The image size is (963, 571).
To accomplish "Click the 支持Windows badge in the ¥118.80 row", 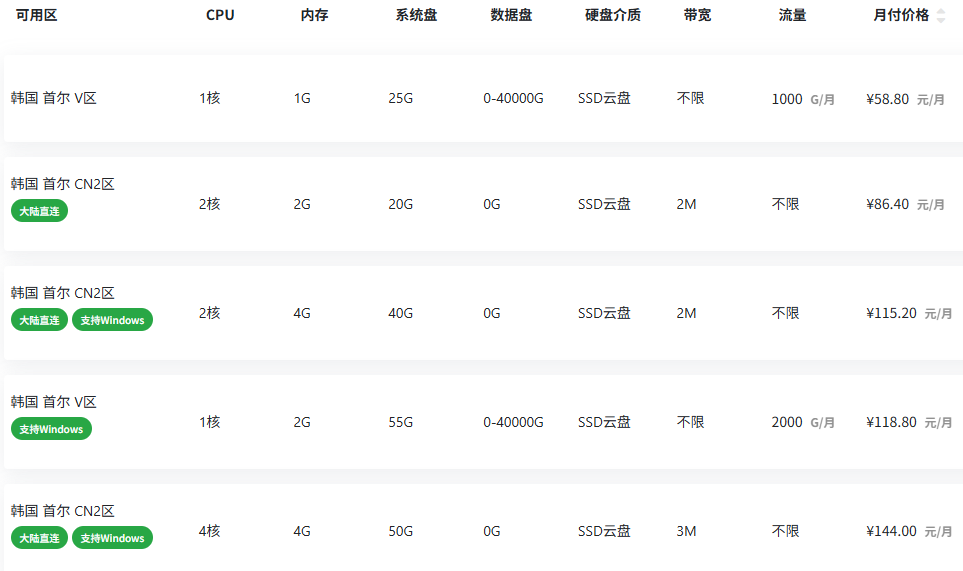I will pos(51,429).
